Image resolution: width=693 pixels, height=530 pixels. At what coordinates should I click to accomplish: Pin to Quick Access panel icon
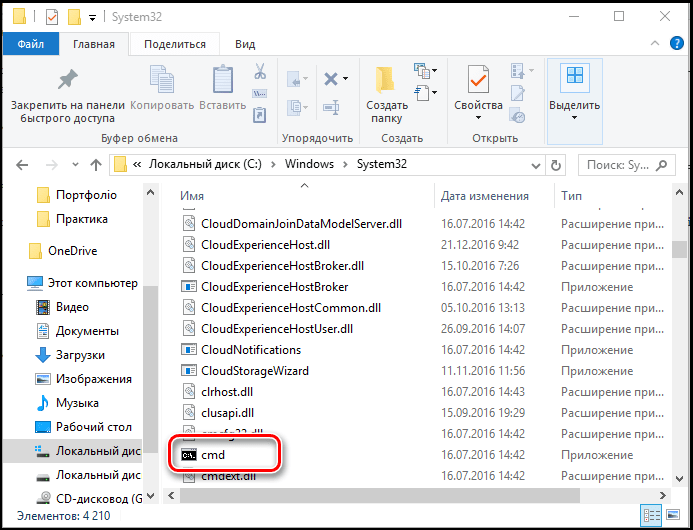(68, 80)
